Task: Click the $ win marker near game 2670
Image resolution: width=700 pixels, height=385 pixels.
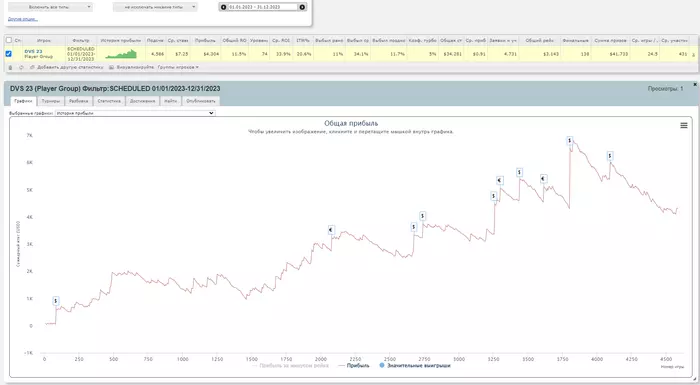Action: (414, 227)
